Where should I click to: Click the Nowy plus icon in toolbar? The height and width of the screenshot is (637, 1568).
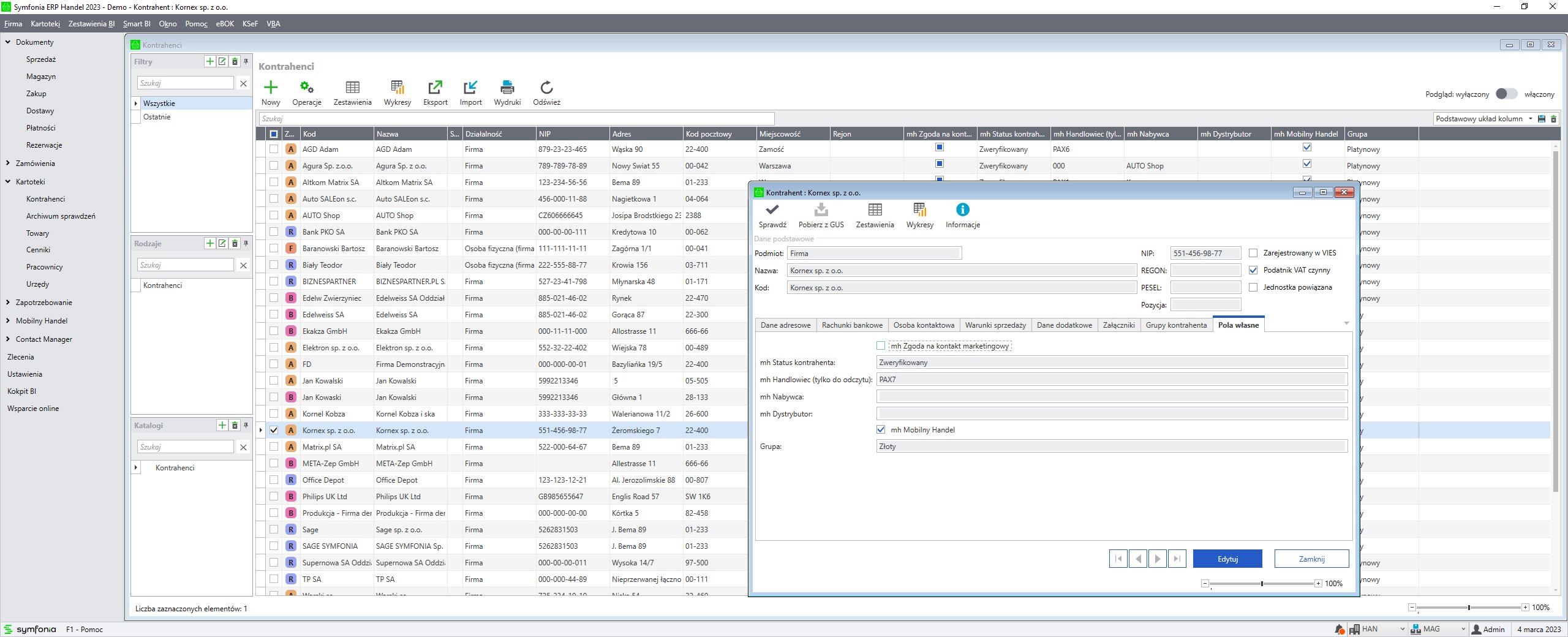pyautogui.click(x=270, y=88)
